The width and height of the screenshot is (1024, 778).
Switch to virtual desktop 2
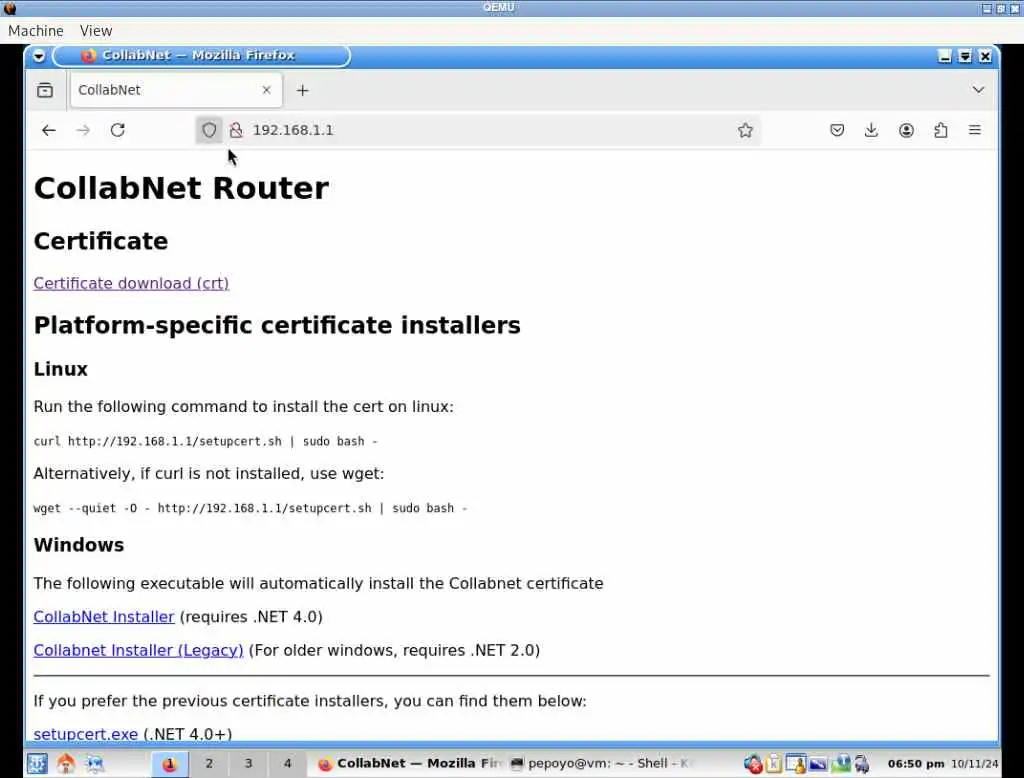[209, 764]
